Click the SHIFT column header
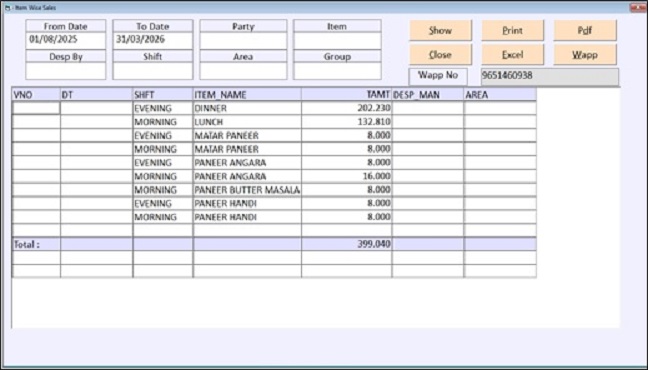 (x=163, y=95)
